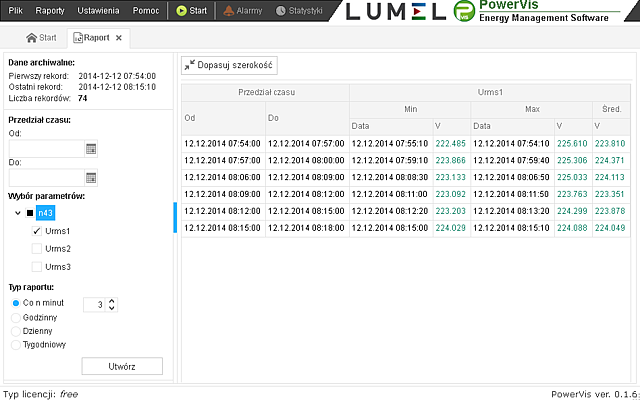Image resolution: width=640 pixels, height=400 pixels.
Task: Click the minutes value field showing 3
Action: click(x=94, y=305)
